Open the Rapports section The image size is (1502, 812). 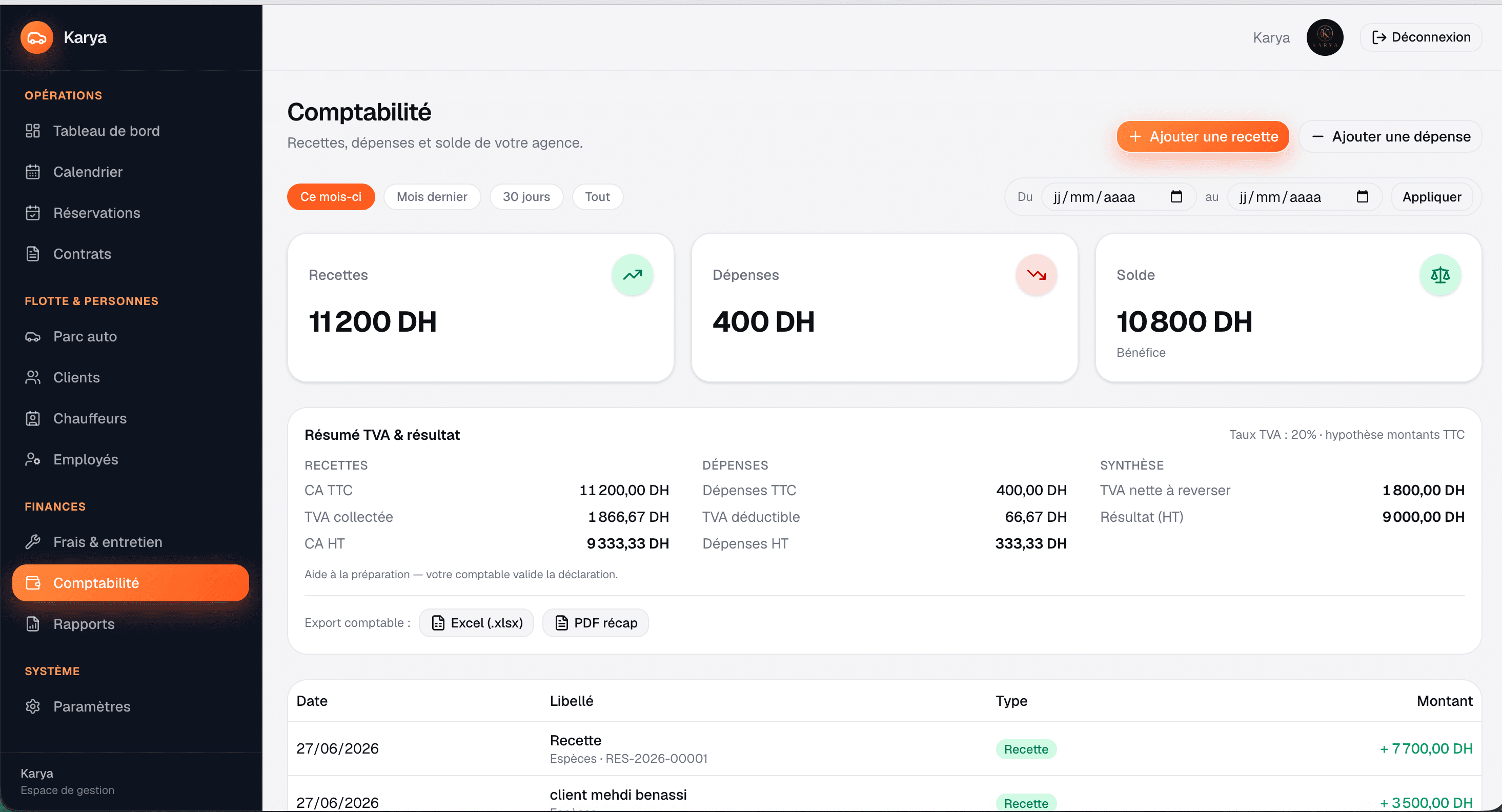[x=131, y=624]
